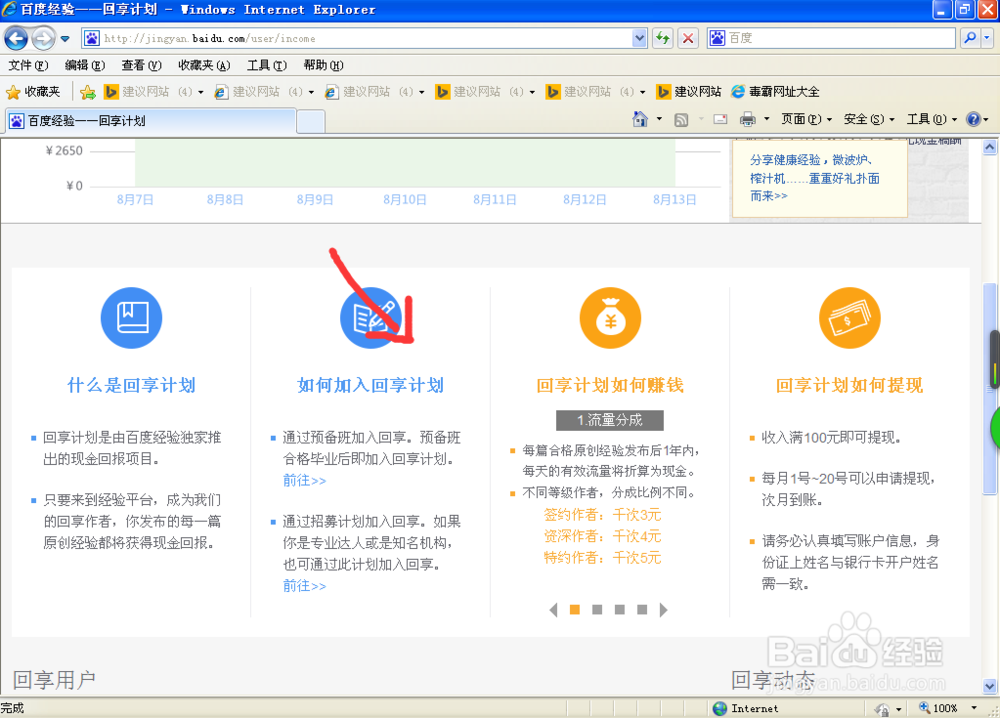This screenshot has width=1000, height=718.
Task: Click the status bar protected mode lock icon
Action: tap(883, 708)
